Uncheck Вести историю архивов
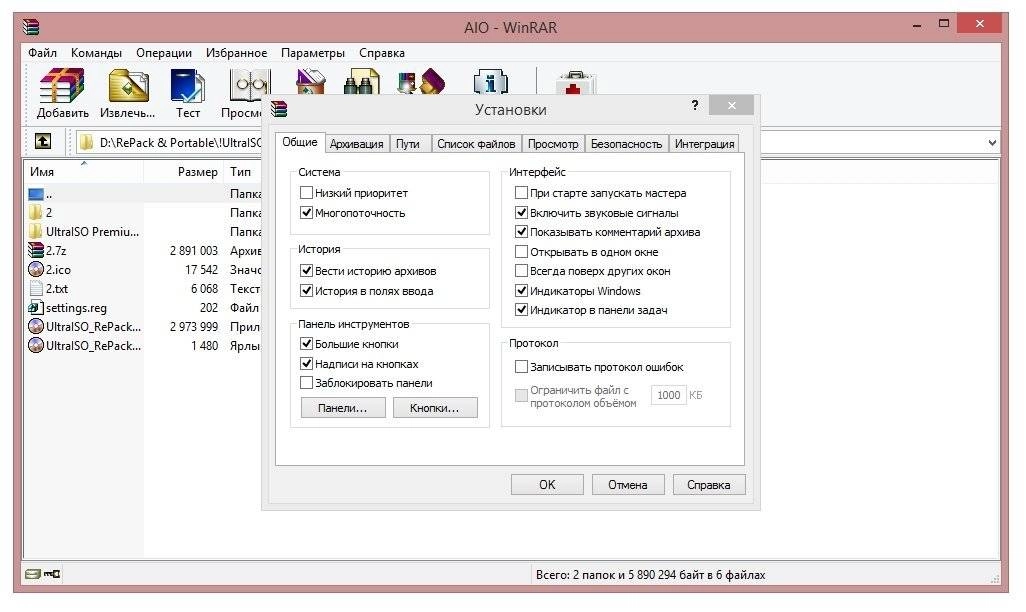The image size is (1026, 612). (x=306, y=270)
